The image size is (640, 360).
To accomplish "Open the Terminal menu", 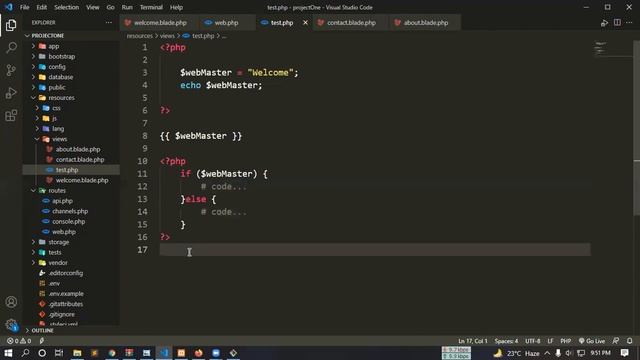I will click(151, 7).
